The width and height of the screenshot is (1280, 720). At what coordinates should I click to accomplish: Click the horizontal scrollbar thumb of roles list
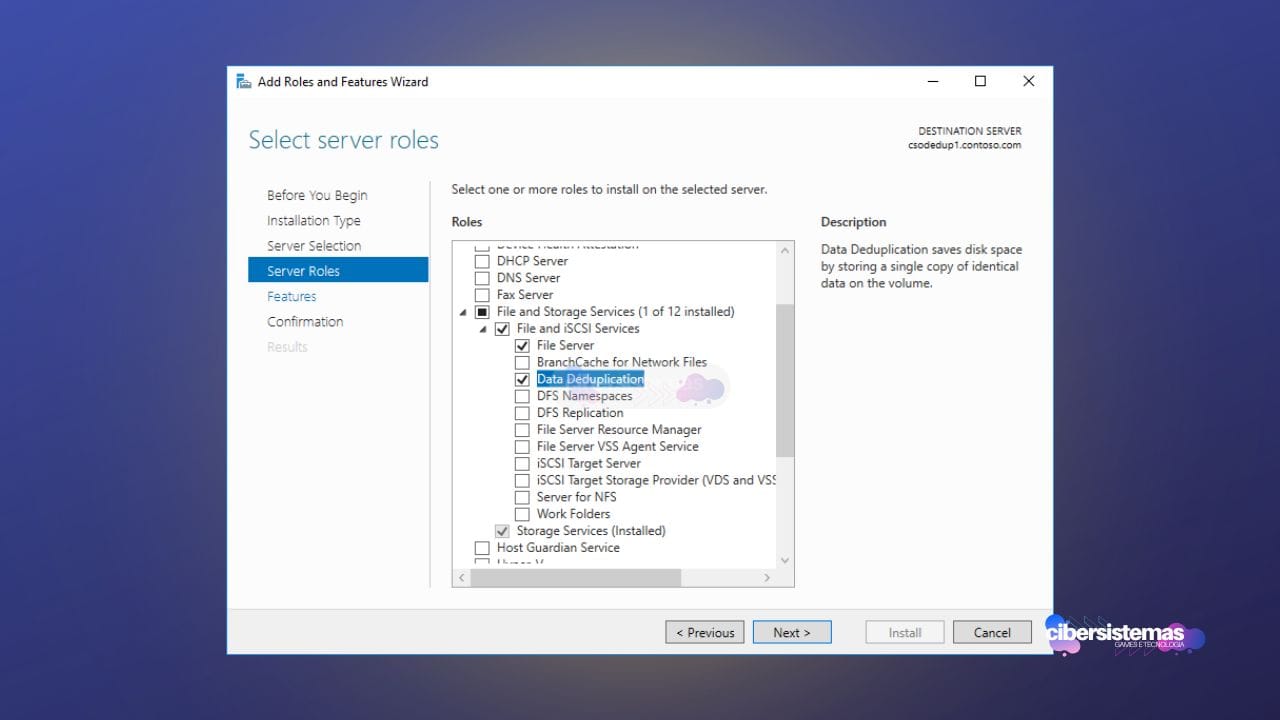point(575,578)
